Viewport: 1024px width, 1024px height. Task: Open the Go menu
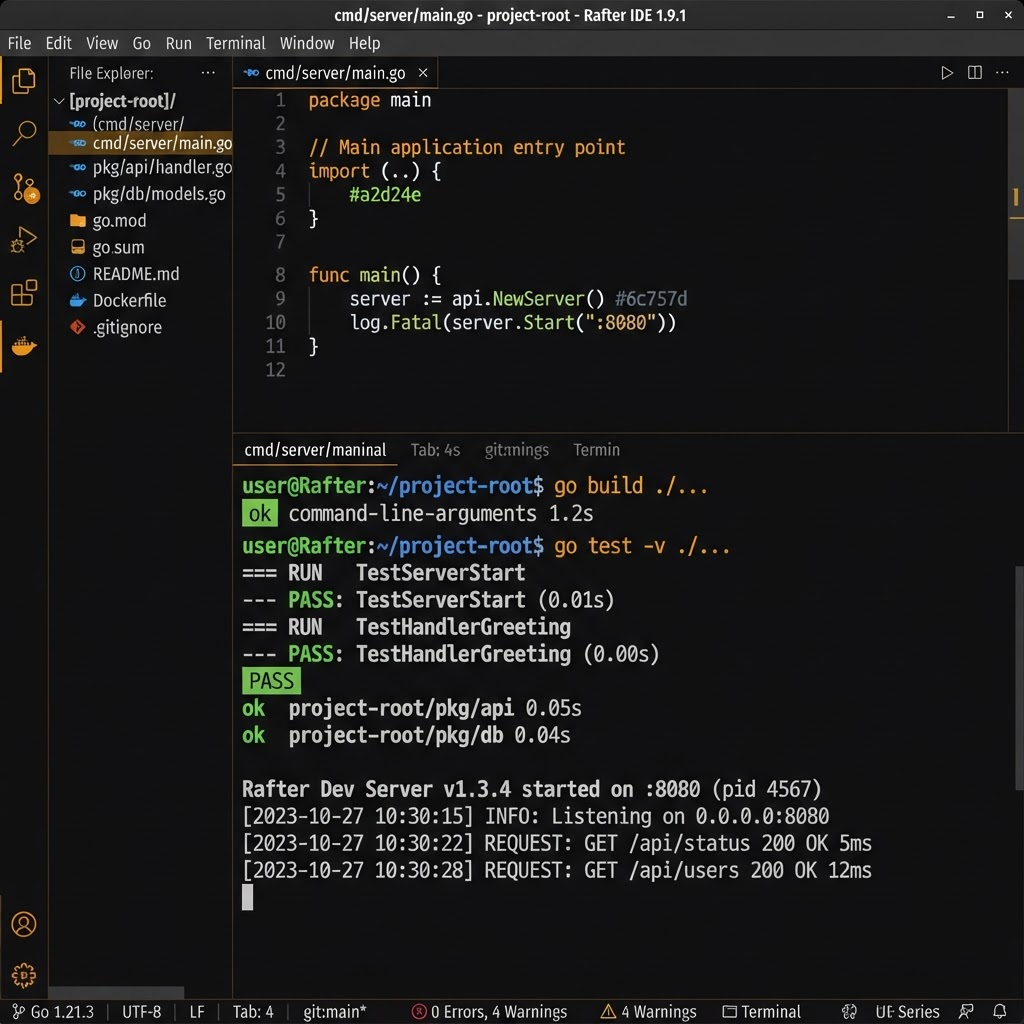(142, 43)
